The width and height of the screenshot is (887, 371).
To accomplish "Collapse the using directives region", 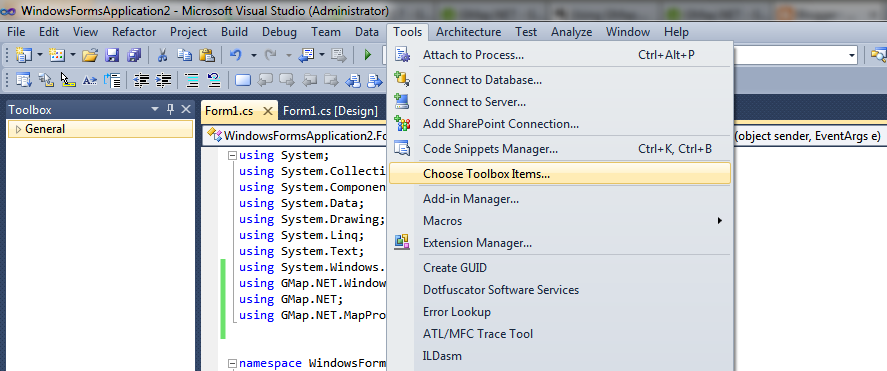I will (232, 156).
